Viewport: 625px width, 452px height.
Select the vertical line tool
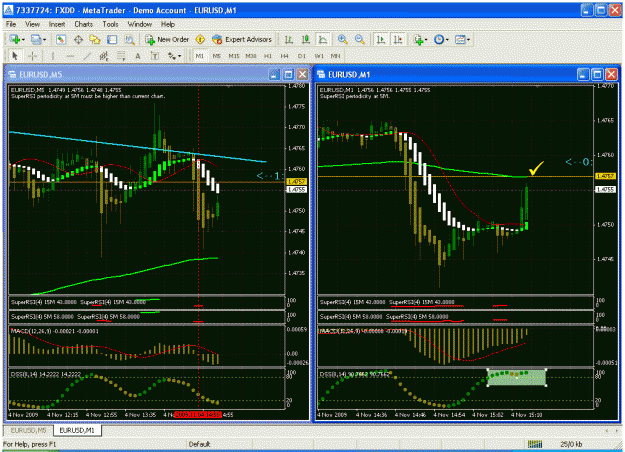[52, 56]
